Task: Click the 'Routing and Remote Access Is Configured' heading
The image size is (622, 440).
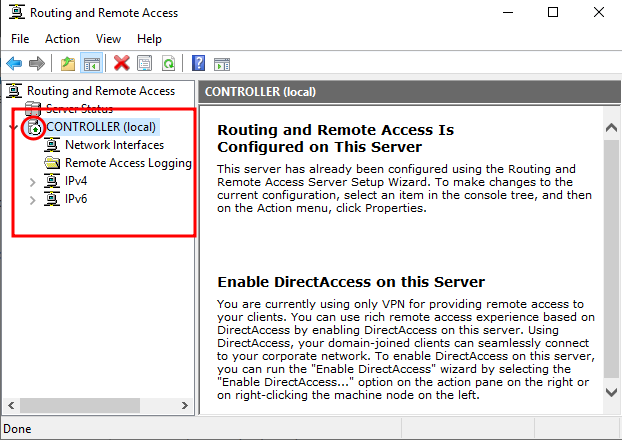Action: (336, 138)
